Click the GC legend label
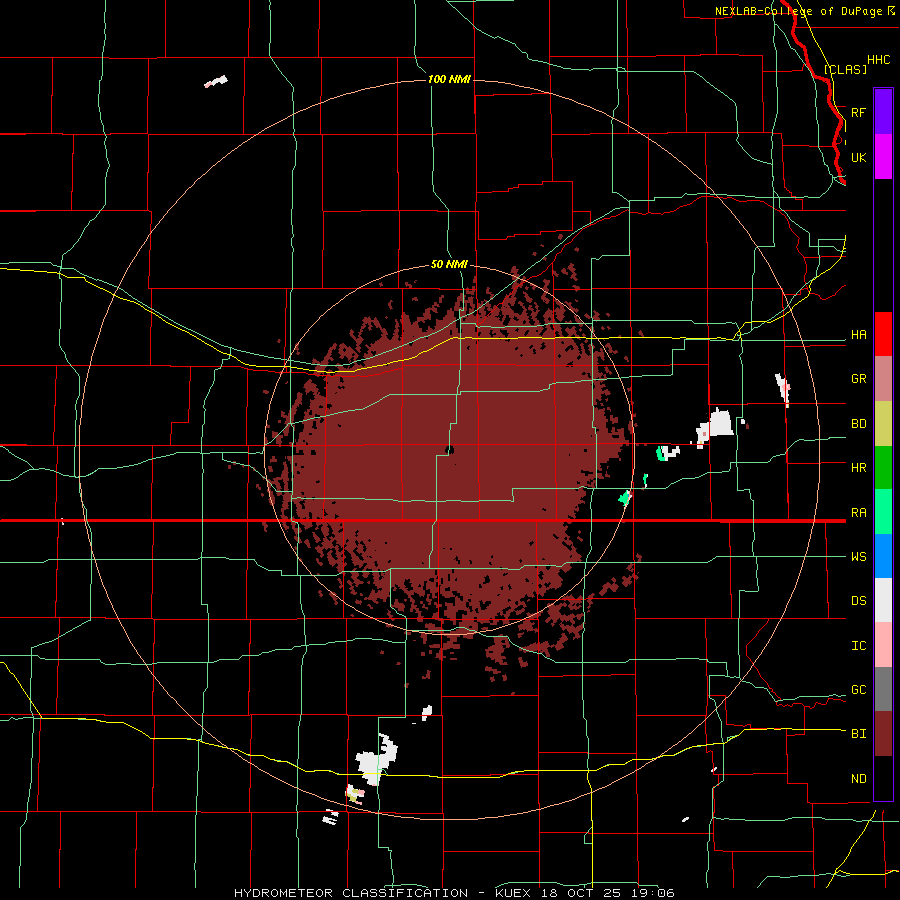 (858, 689)
